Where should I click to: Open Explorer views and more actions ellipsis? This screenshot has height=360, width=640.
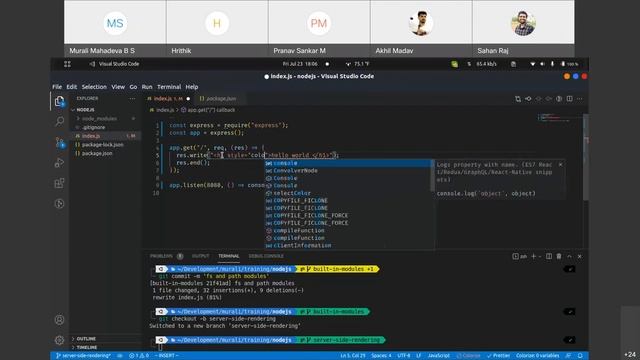tap(132, 98)
